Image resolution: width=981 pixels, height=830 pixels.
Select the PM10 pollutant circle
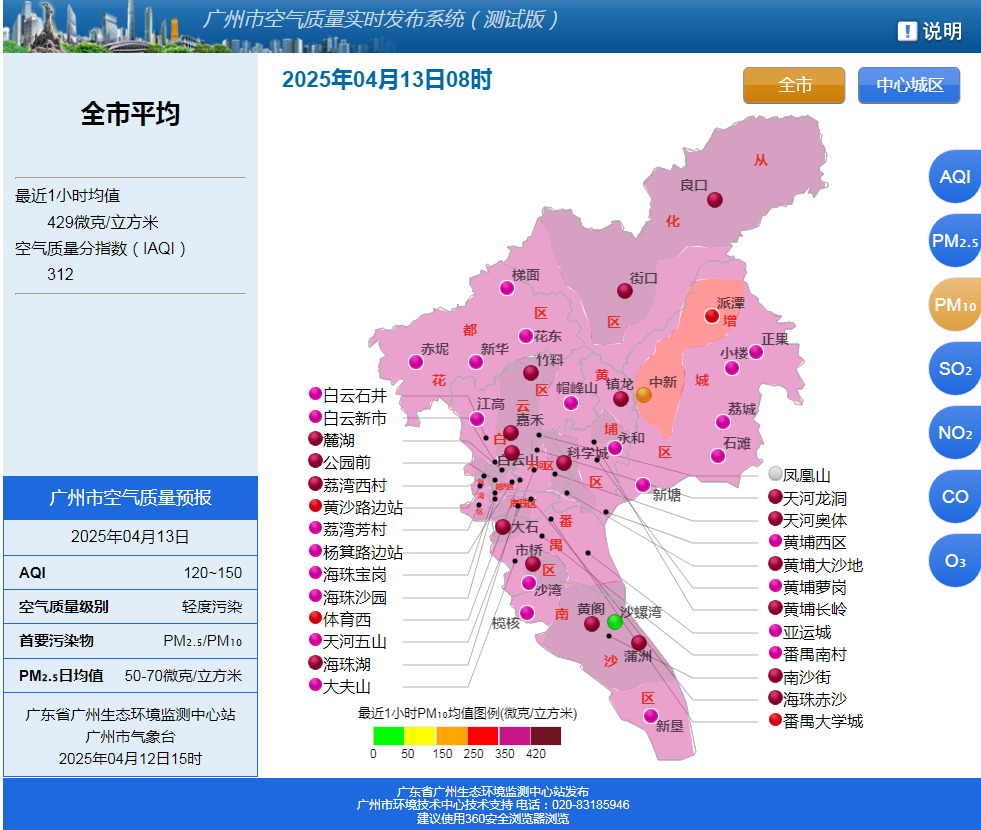955,305
